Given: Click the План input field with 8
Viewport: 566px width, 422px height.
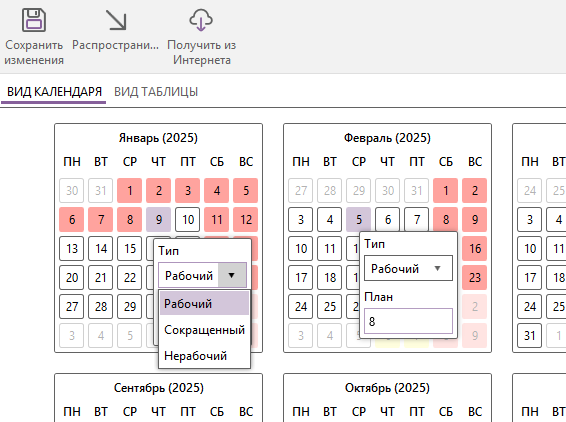Looking at the screenshot, I should 408,321.
